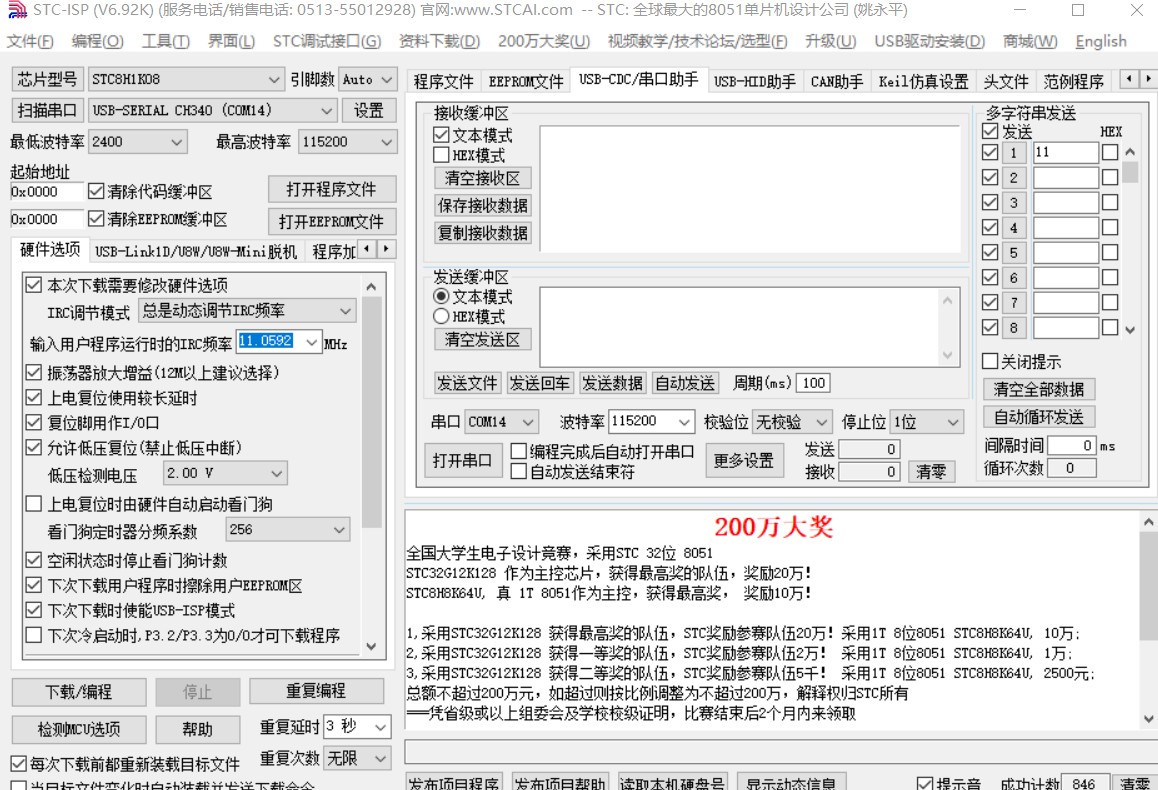This screenshot has width=1158, height=790.
Task: Toggle 复位脚用作I/O口 checkbox
Action: tap(33, 422)
